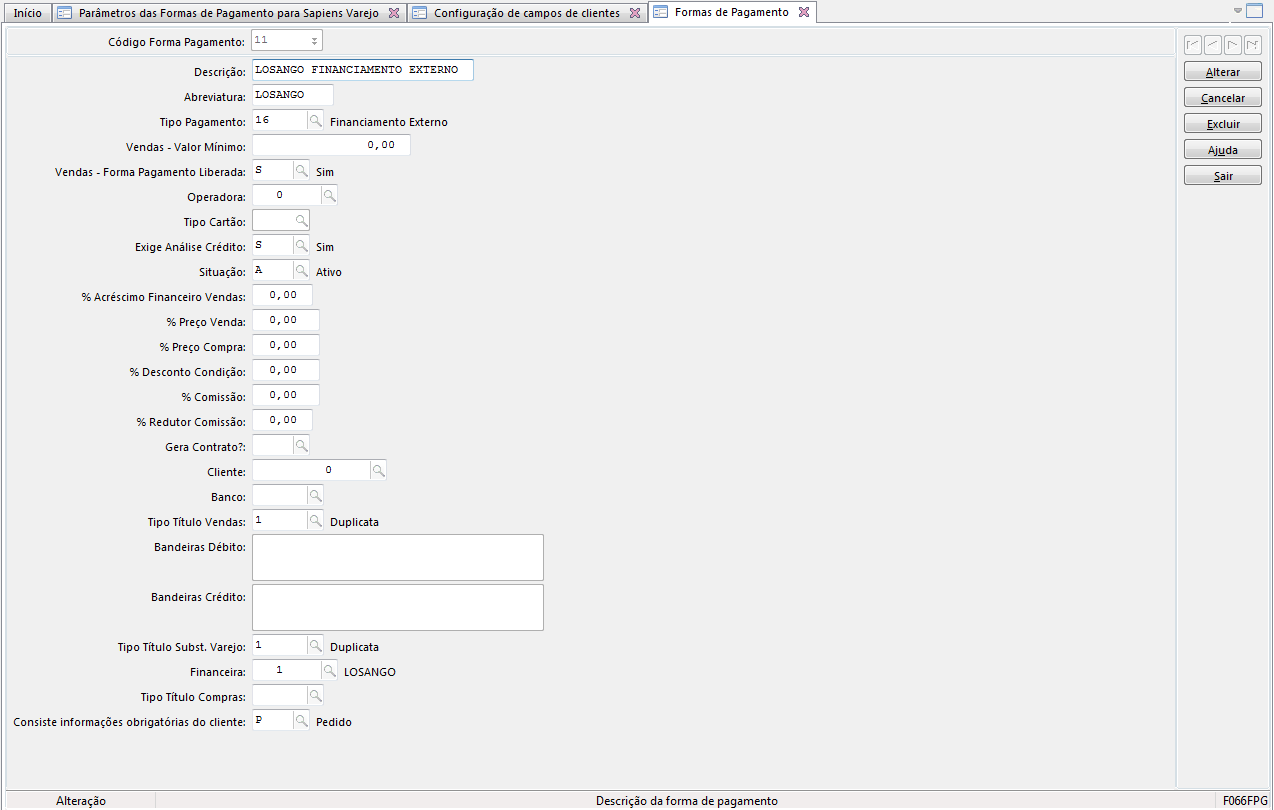
Task: Open lookup for Vendas - Forma Pagamento Liberada
Action: click(x=301, y=171)
